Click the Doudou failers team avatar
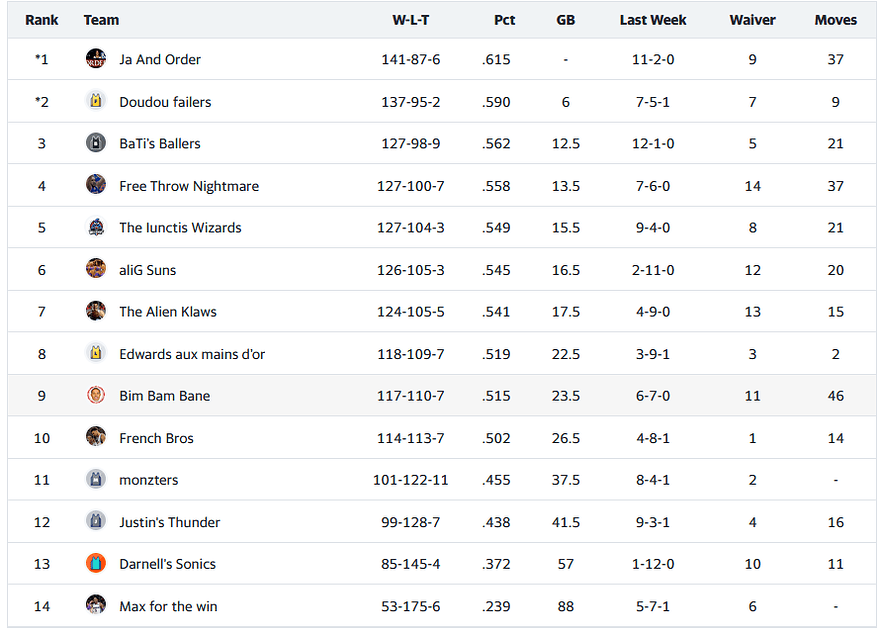The image size is (880, 635). pyautogui.click(x=96, y=101)
